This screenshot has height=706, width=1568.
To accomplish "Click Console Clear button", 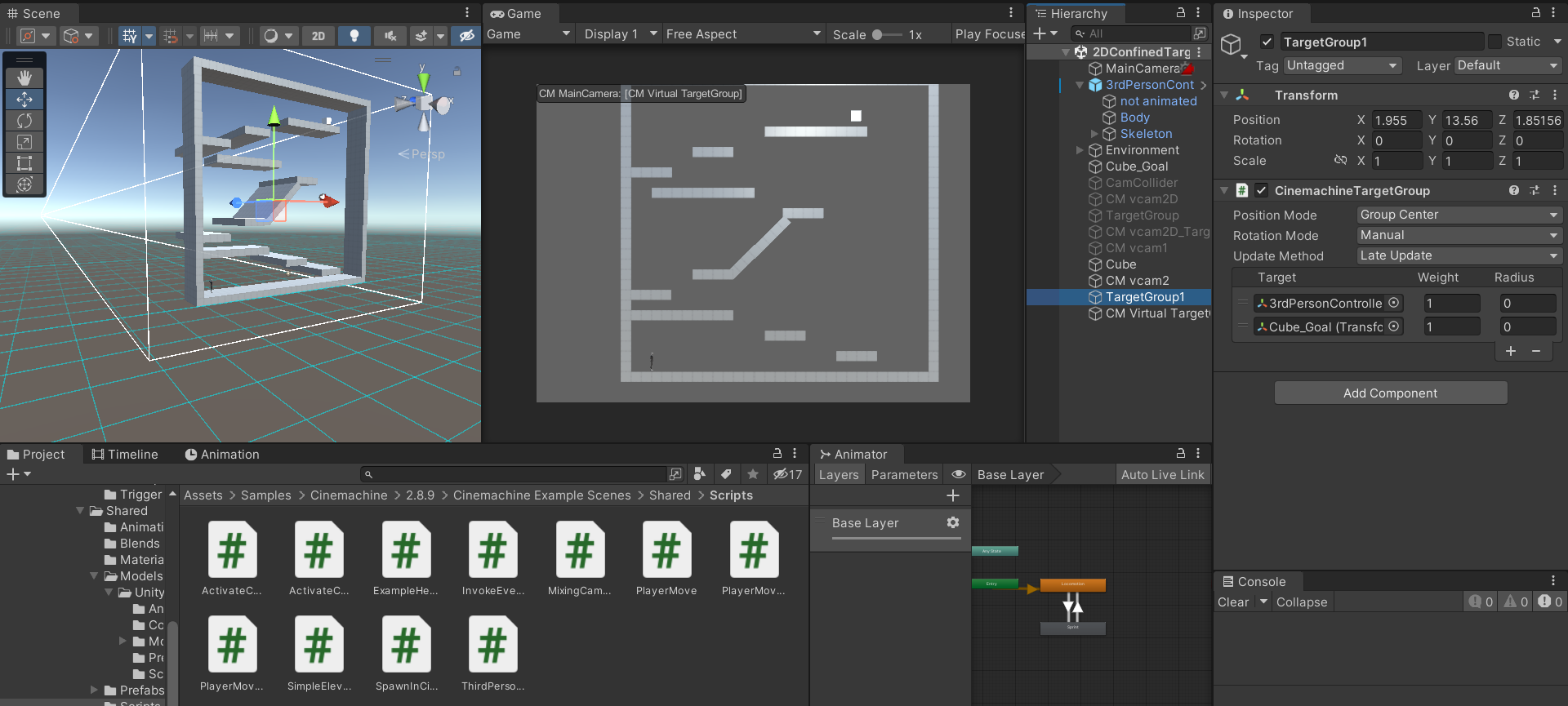I will tap(1233, 602).
